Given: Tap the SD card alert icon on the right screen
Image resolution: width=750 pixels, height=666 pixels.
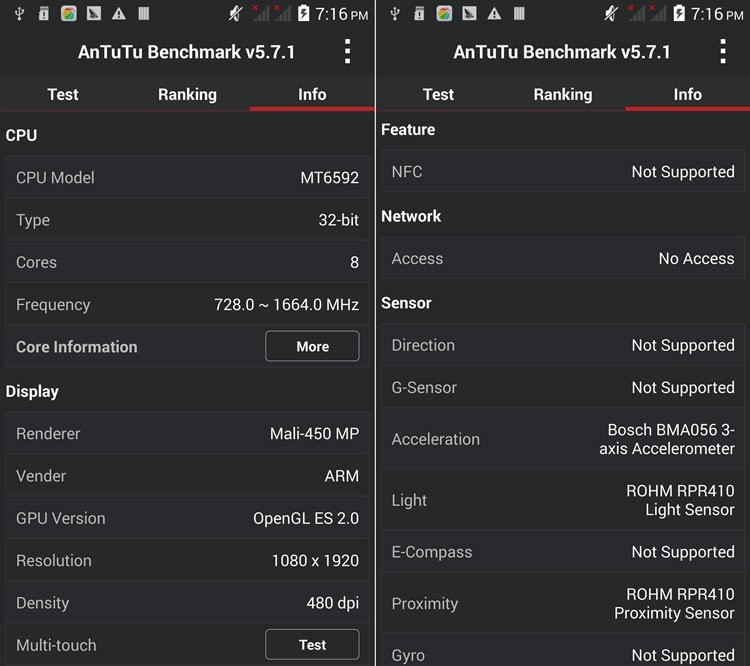Looking at the screenshot, I should point(418,14).
